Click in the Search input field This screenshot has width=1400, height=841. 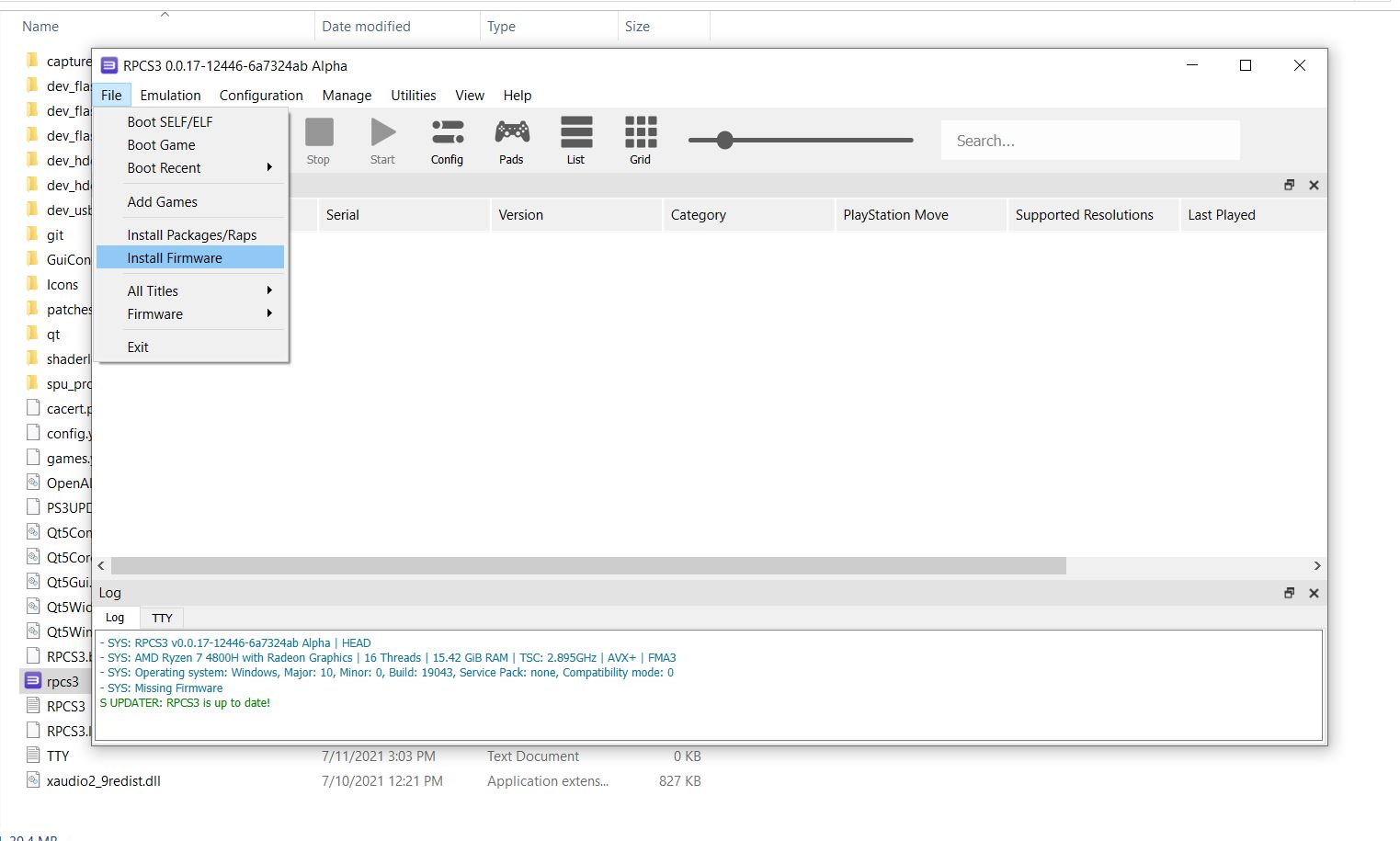tap(1089, 141)
